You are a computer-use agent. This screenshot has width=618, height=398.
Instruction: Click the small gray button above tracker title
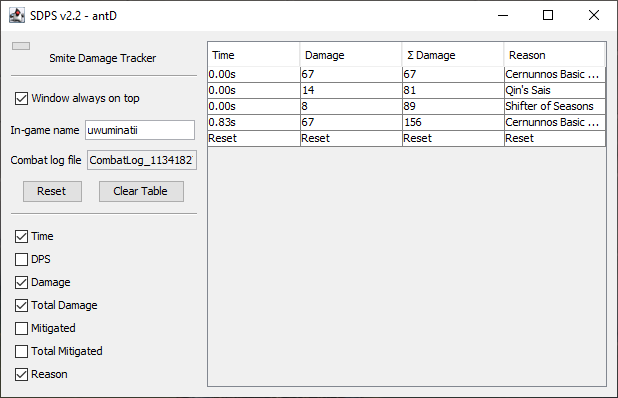pos(21,46)
